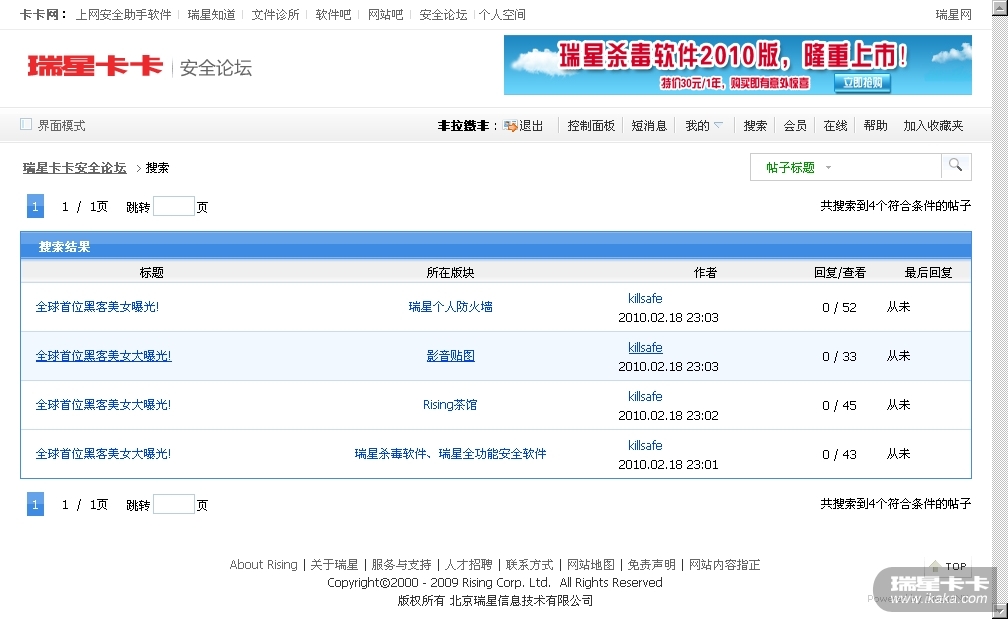Click the 服务与支持 footer link
Screen dimensions: 1008x619
tap(401, 564)
